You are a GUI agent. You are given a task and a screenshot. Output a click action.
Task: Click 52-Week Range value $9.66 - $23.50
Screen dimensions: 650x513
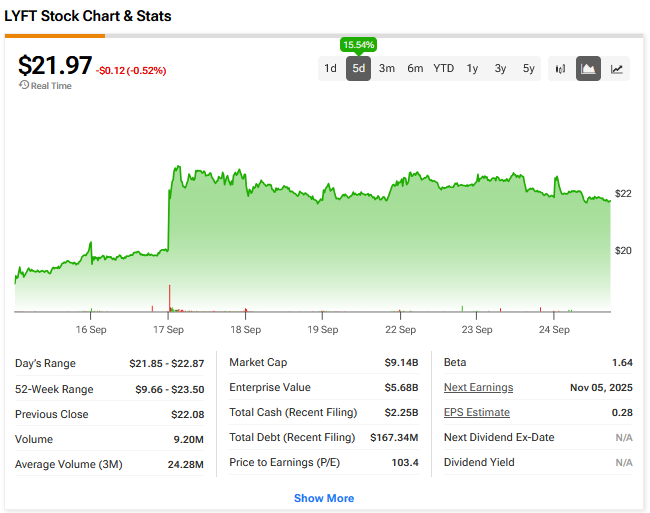coord(170,390)
